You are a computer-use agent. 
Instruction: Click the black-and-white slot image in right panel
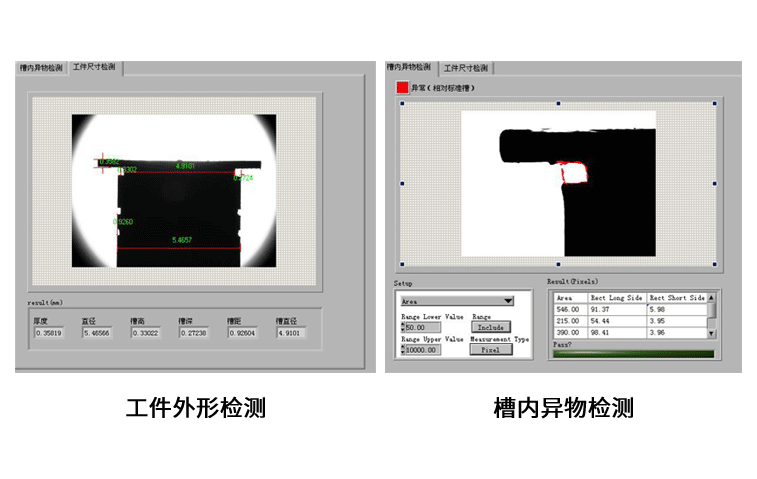[558, 183]
